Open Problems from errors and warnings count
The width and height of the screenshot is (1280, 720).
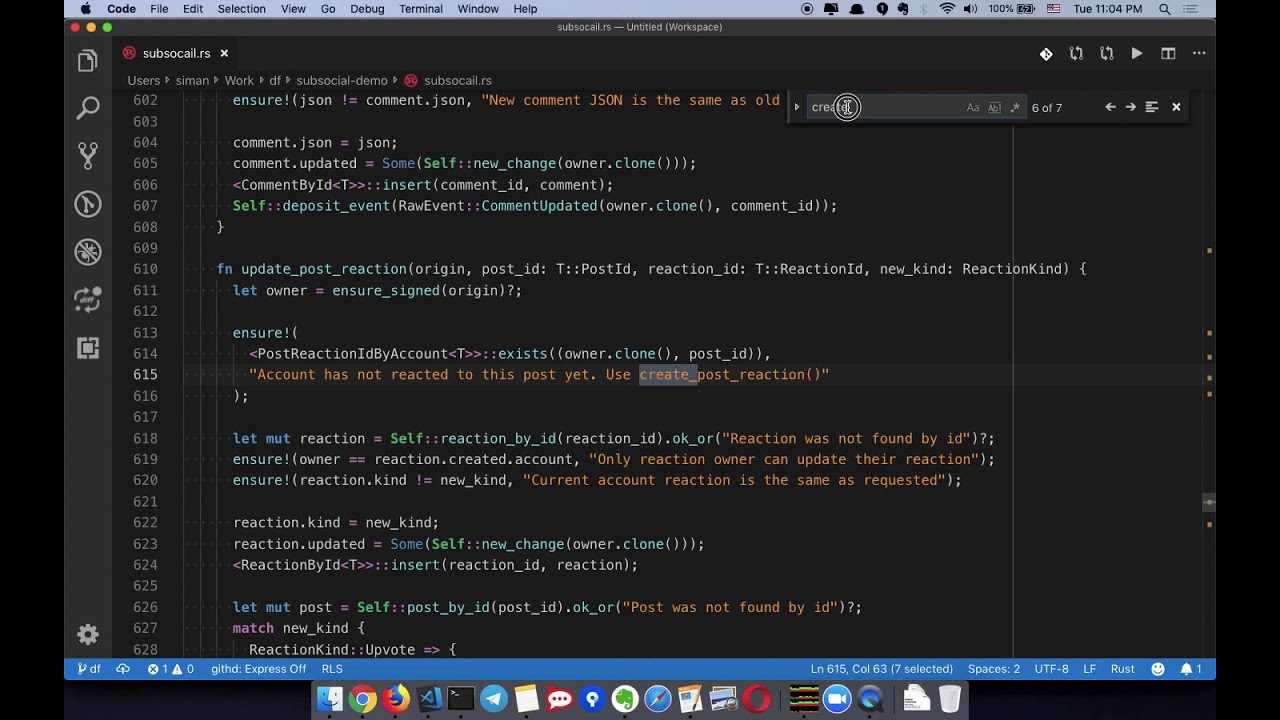tap(171, 669)
